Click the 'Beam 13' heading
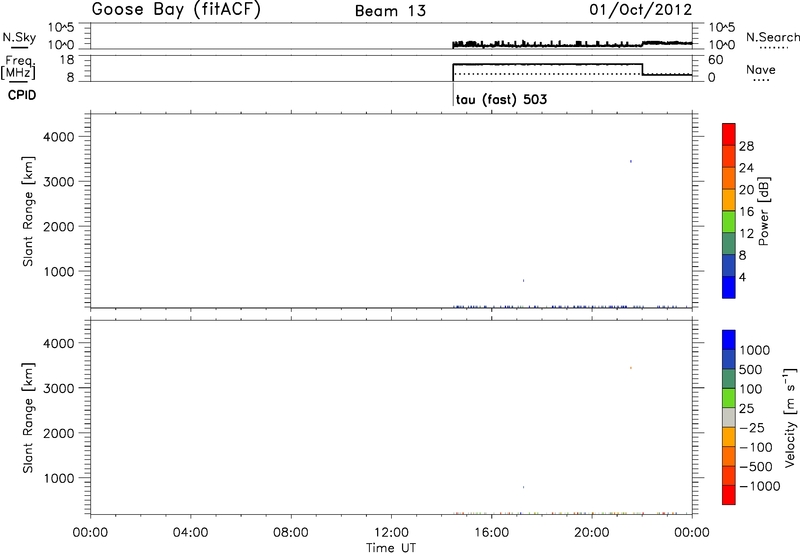 coord(390,11)
